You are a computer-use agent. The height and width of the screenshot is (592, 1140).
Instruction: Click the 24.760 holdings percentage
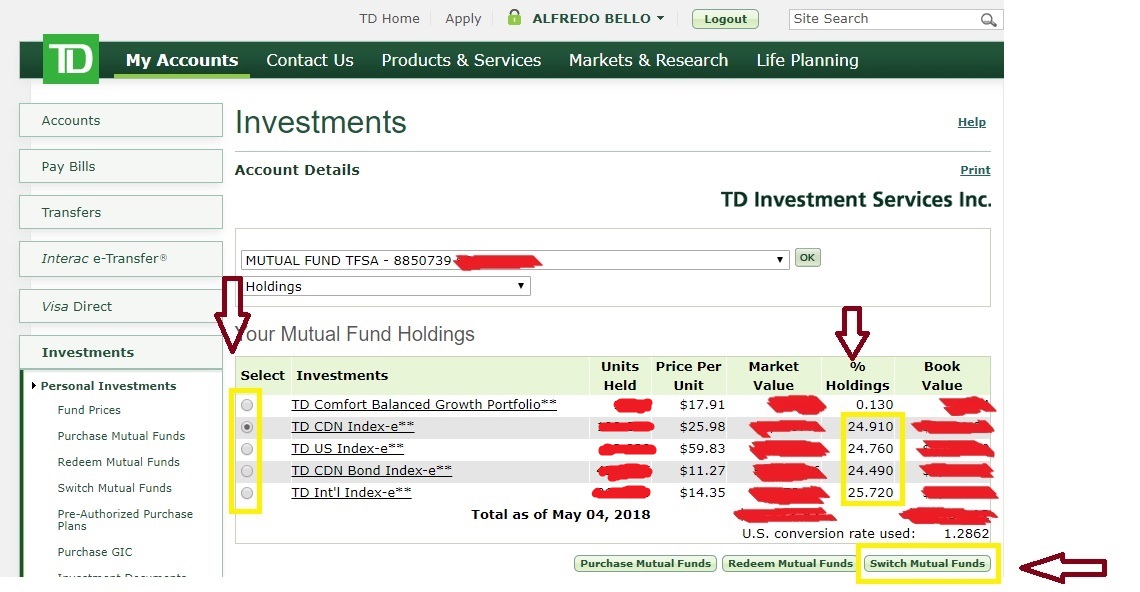coord(870,448)
